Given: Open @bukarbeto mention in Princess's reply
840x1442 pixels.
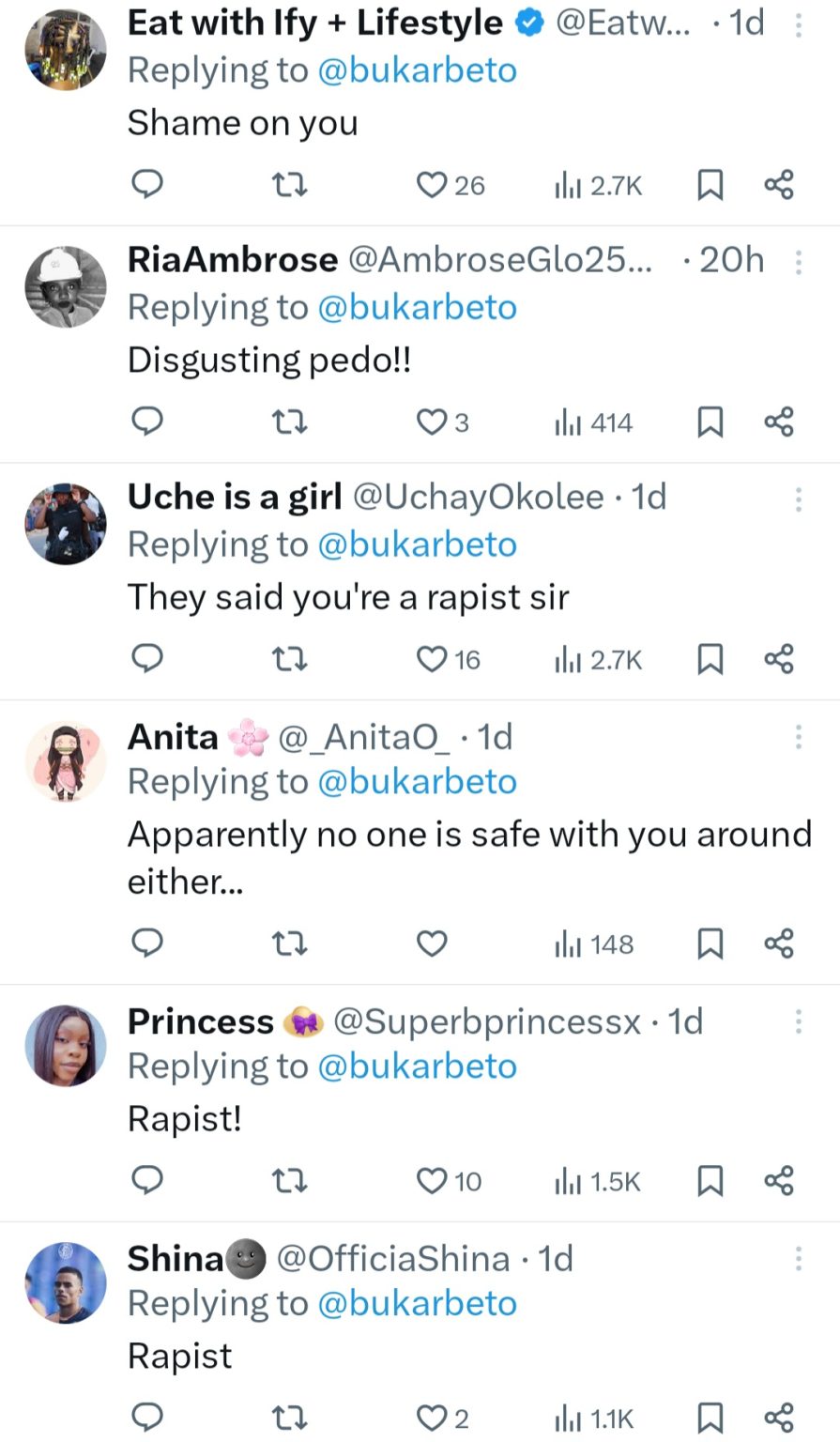Looking at the screenshot, I should 418,1066.
